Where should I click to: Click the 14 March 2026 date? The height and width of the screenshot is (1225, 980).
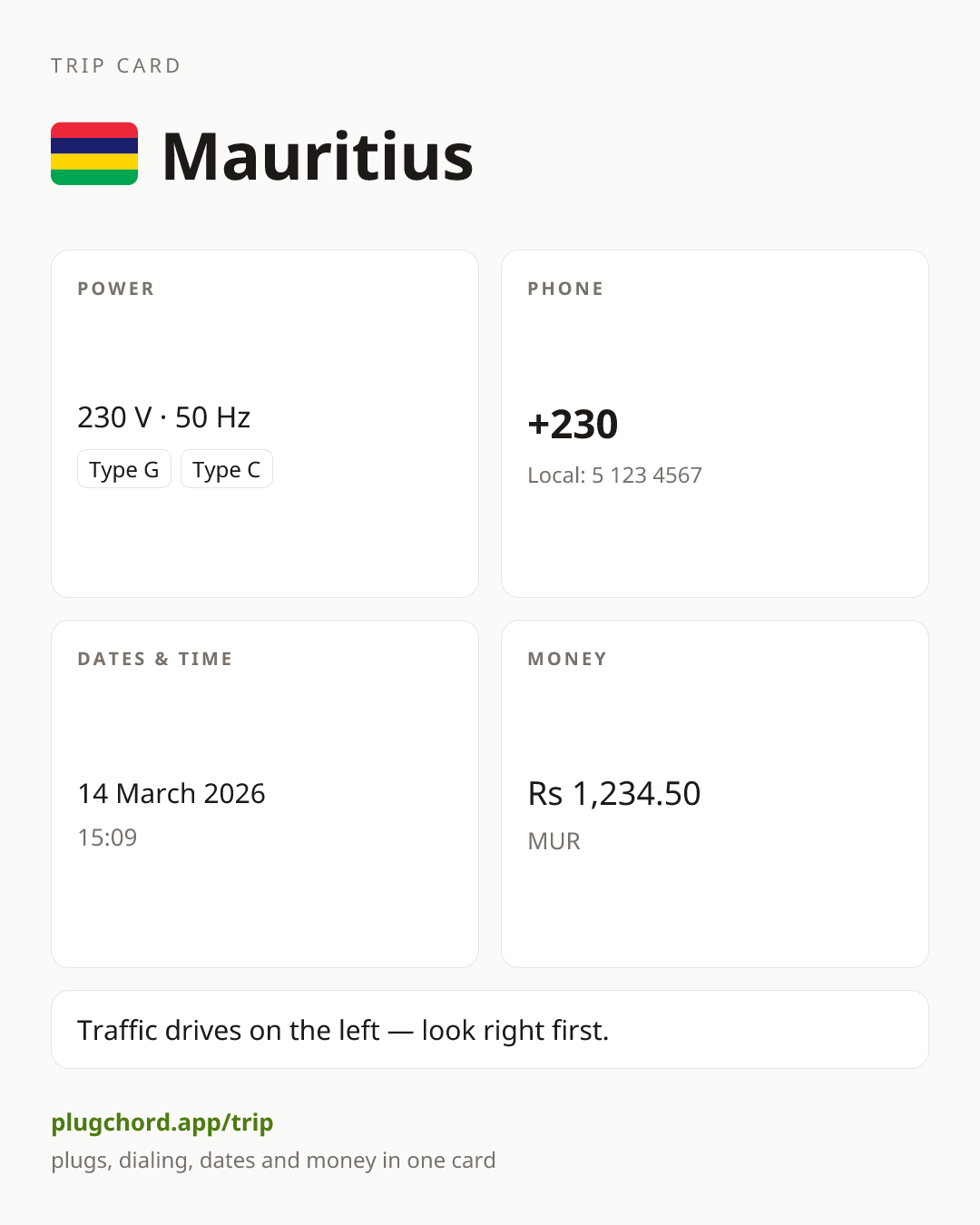pos(171,793)
